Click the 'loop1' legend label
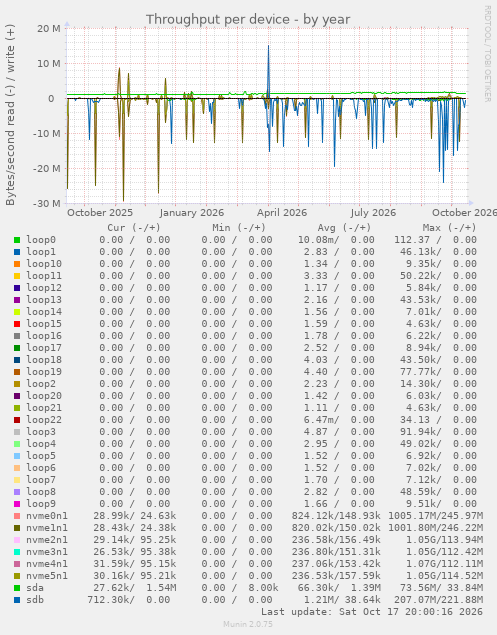The height and width of the screenshot is (635, 497). point(41,252)
